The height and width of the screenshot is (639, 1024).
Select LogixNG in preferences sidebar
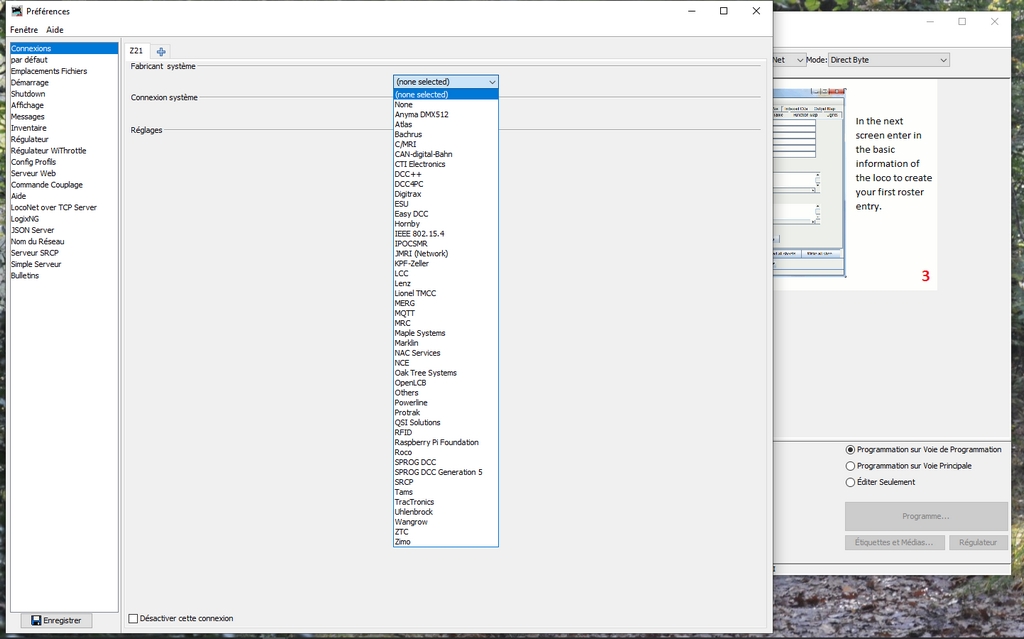[64, 219]
